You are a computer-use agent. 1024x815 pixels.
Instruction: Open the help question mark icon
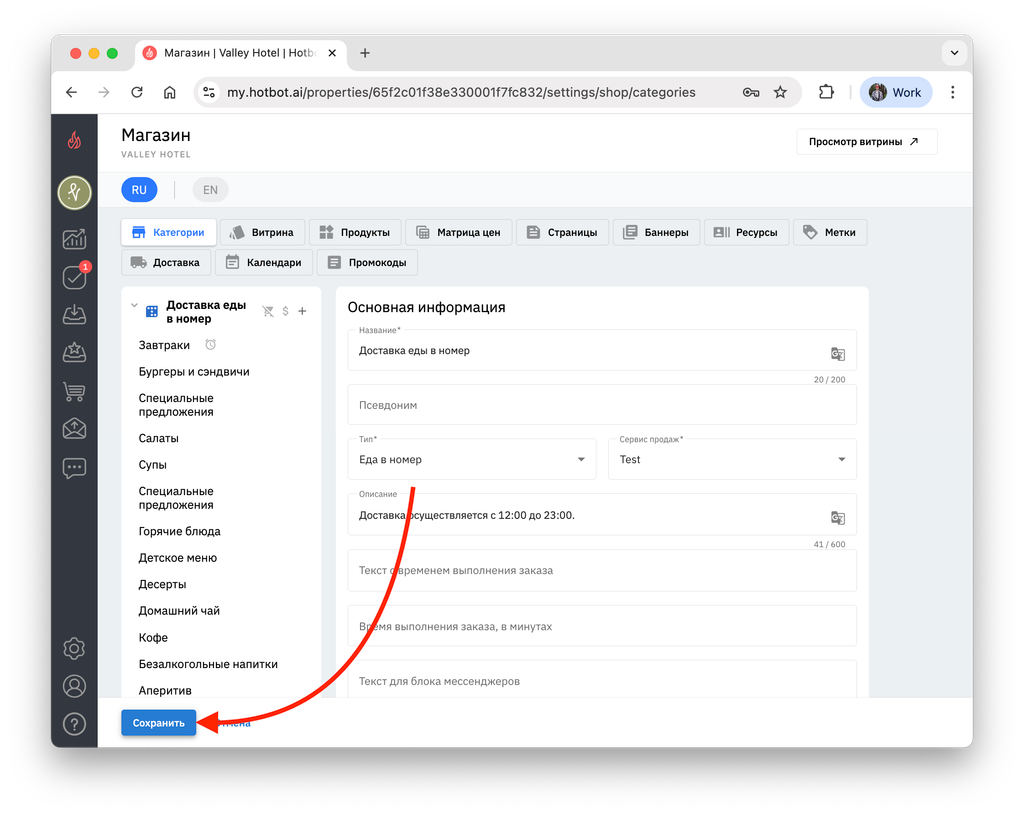point(74,724)
